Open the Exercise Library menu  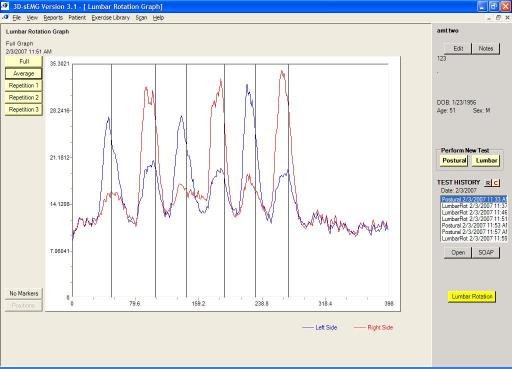[x=110, y=18]
